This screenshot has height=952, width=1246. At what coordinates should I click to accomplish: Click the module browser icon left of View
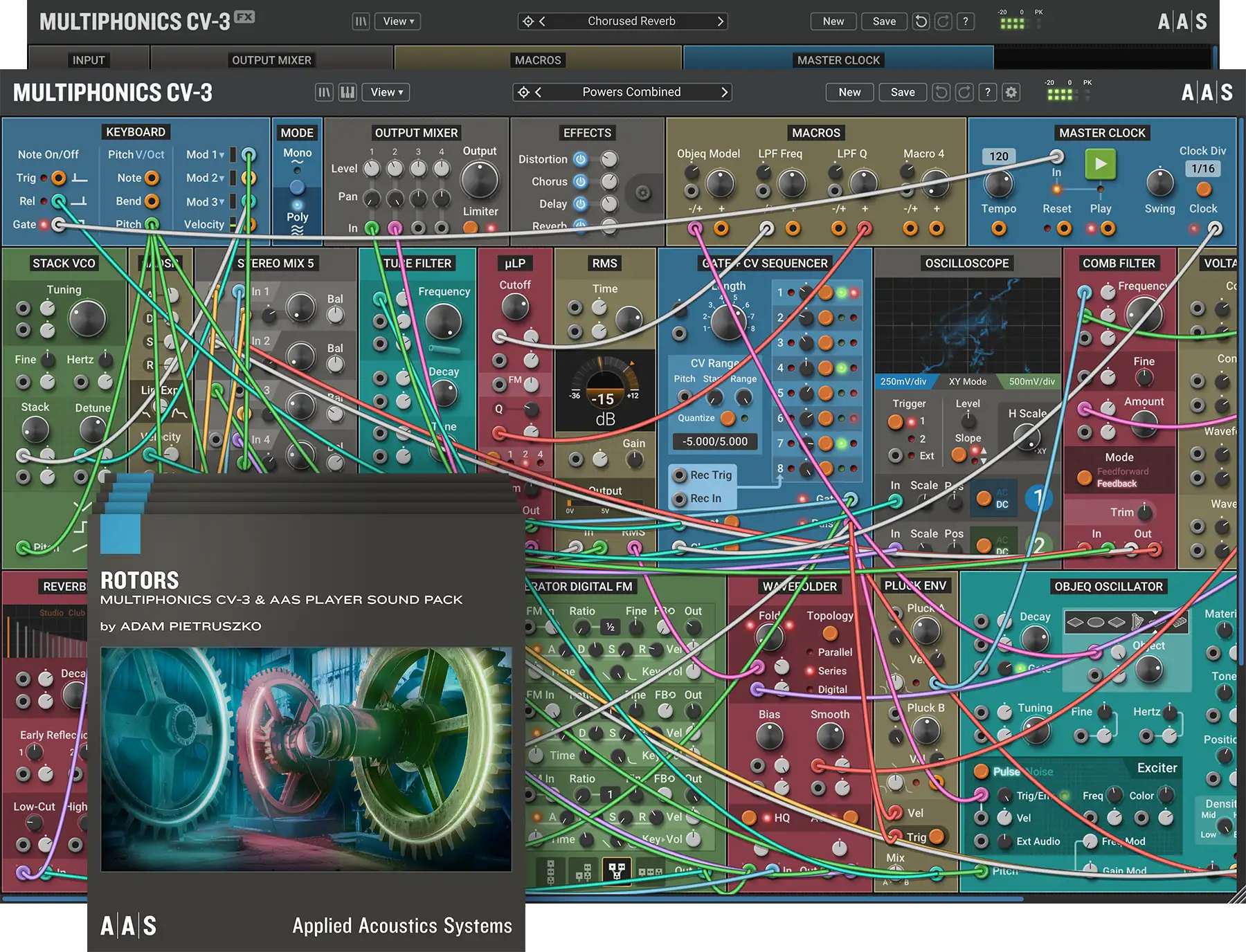point(325,92)
